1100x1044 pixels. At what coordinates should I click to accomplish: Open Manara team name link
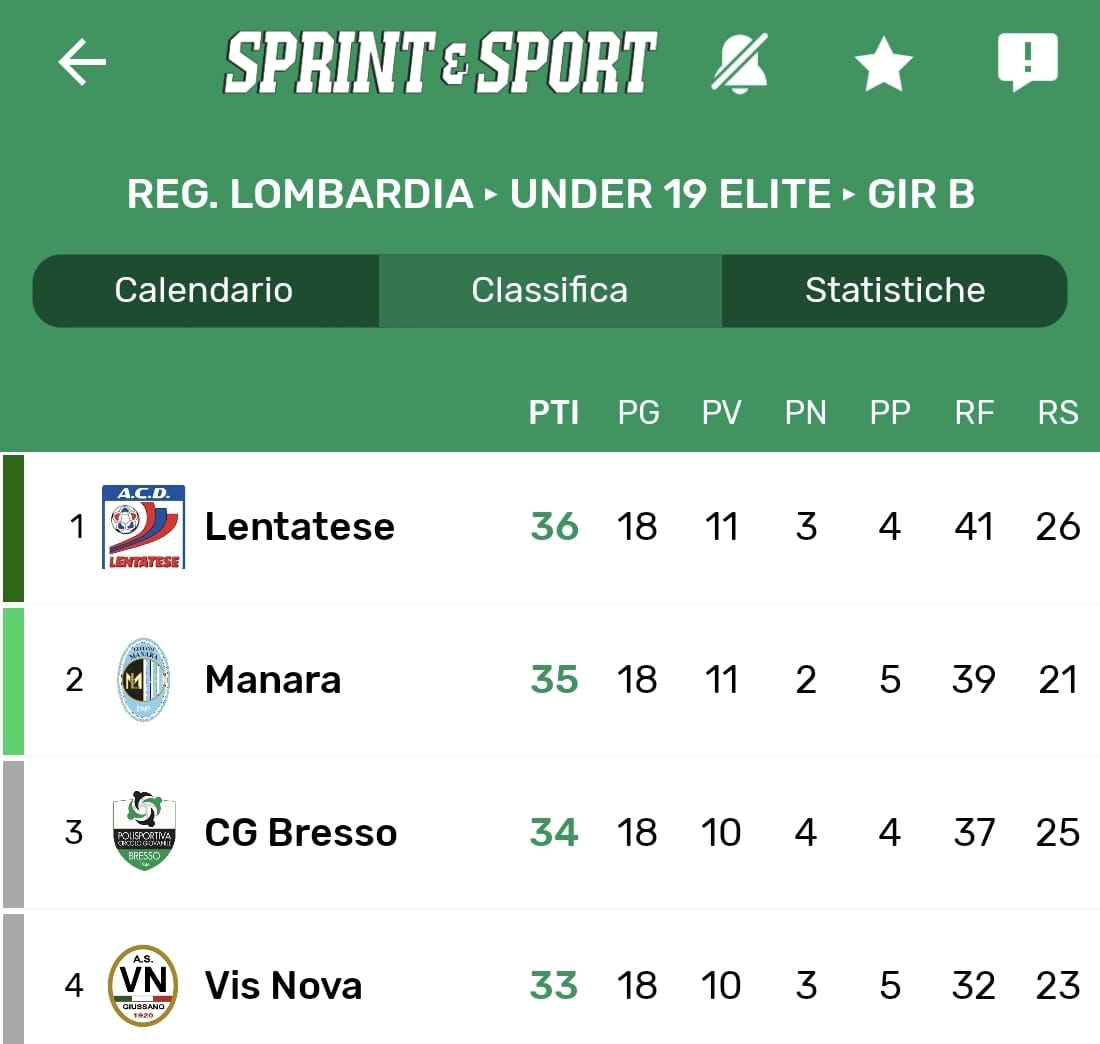273,680
